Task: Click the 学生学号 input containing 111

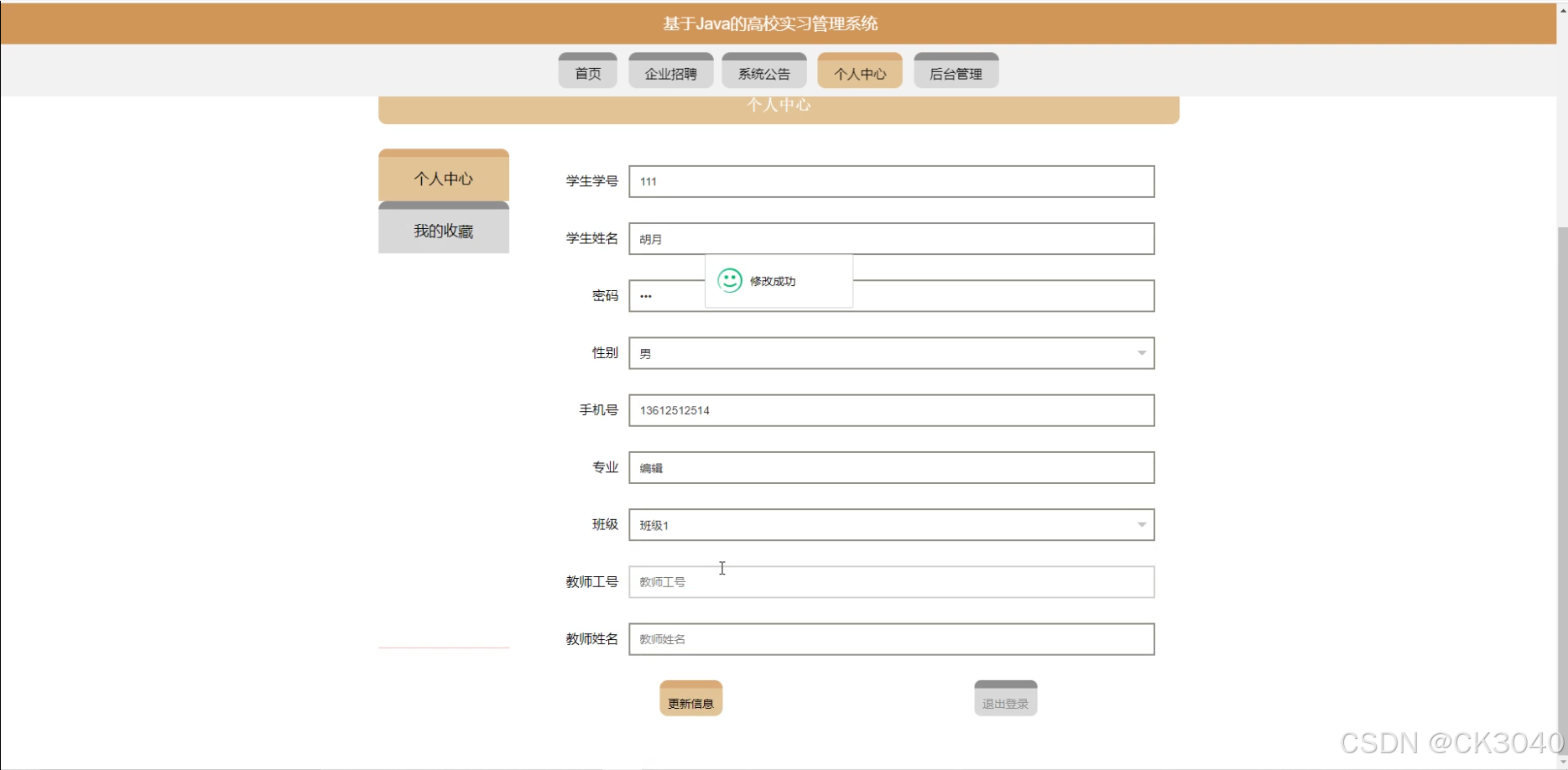Action: 890,181
